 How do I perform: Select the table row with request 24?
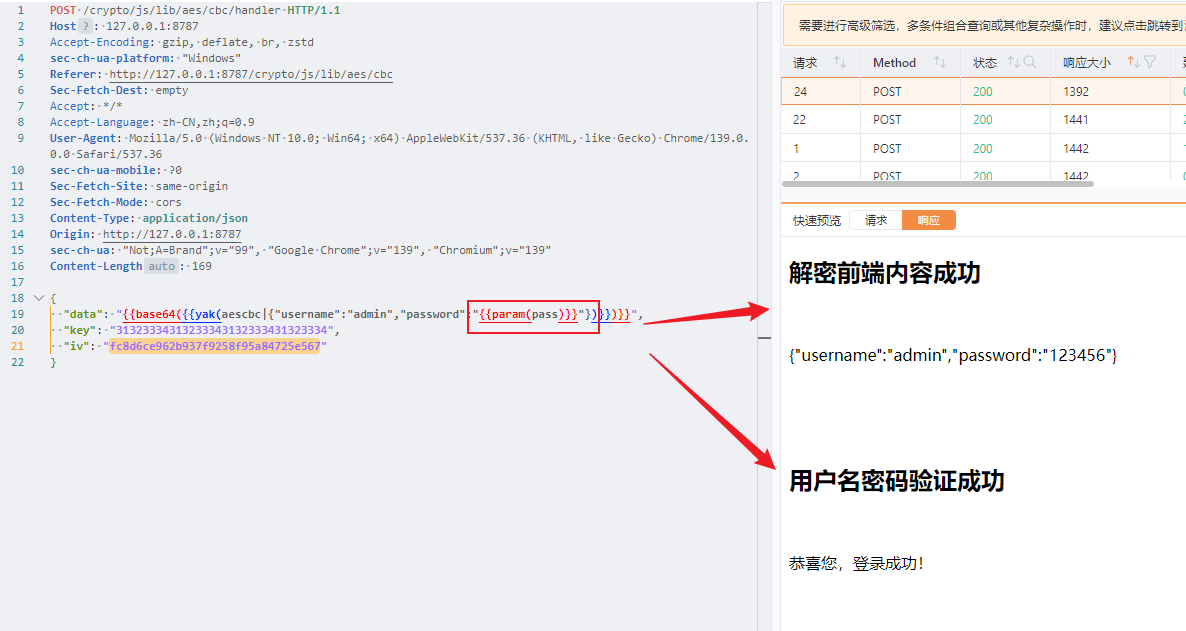click(983, 92)
